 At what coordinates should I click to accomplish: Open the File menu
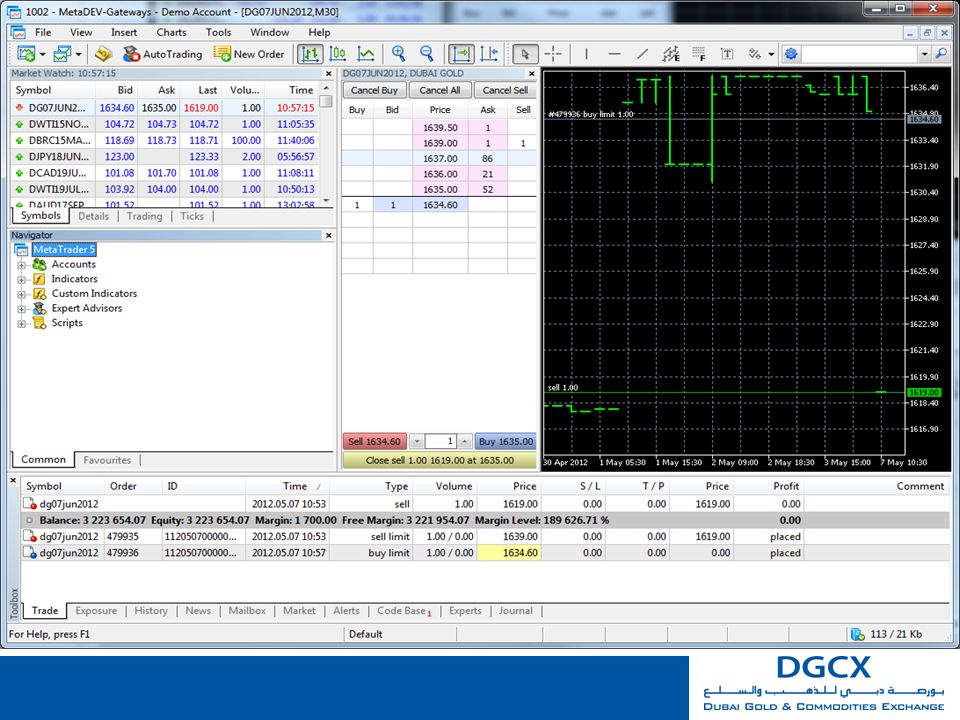43,32
